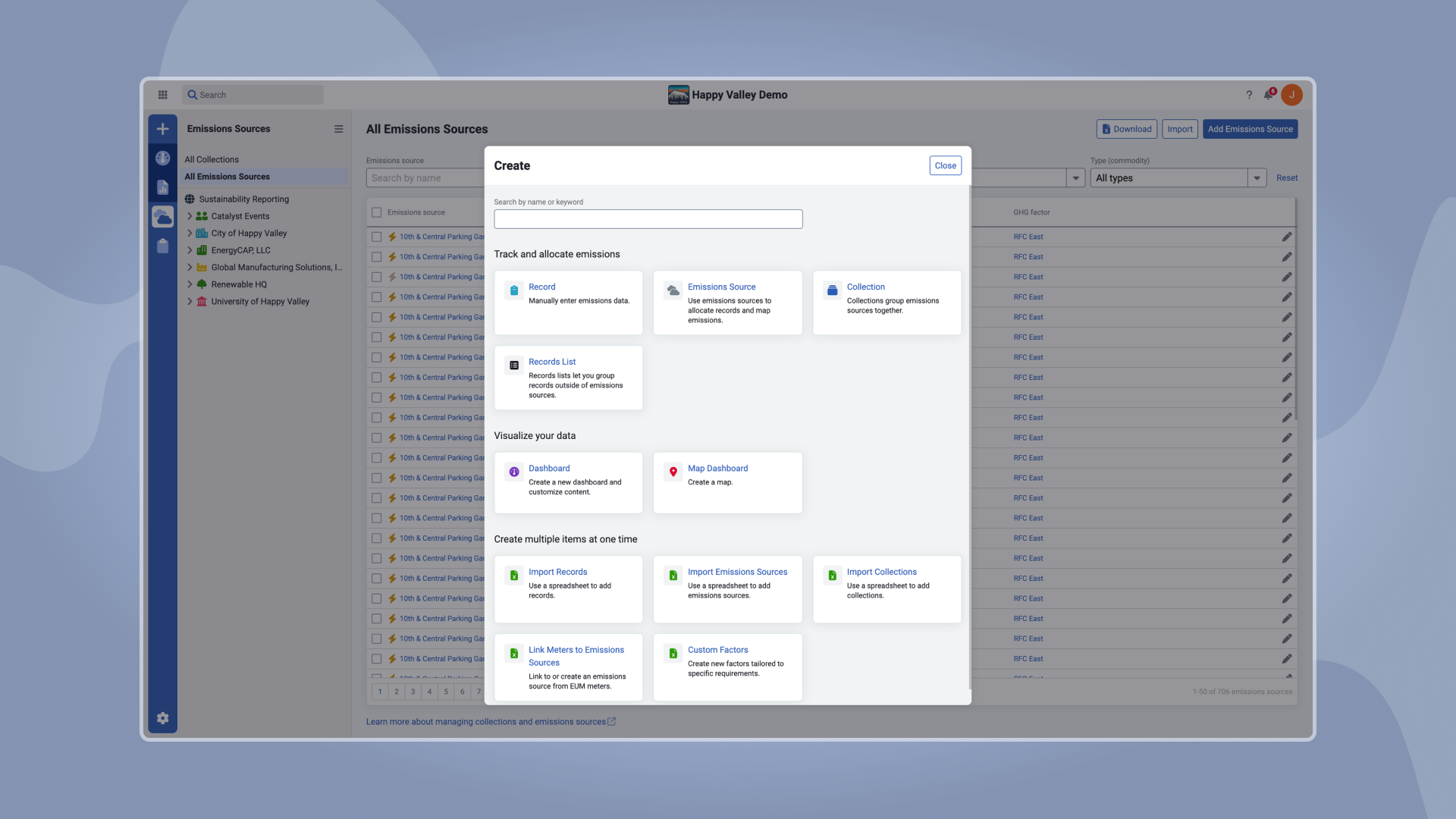Open the notifications bell
Image resolution: width=1456 pixels, height=819 pixels.
point(1268,95)
